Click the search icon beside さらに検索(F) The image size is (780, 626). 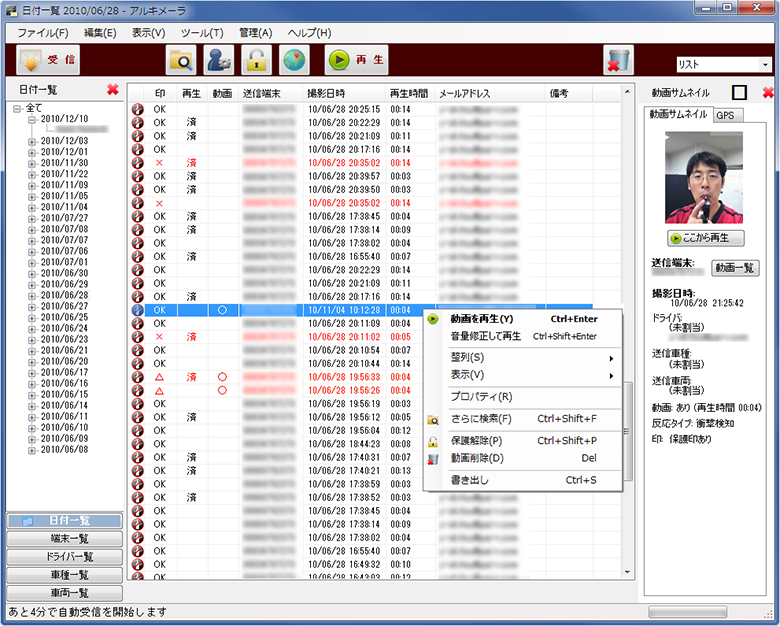tap(433, 420)
